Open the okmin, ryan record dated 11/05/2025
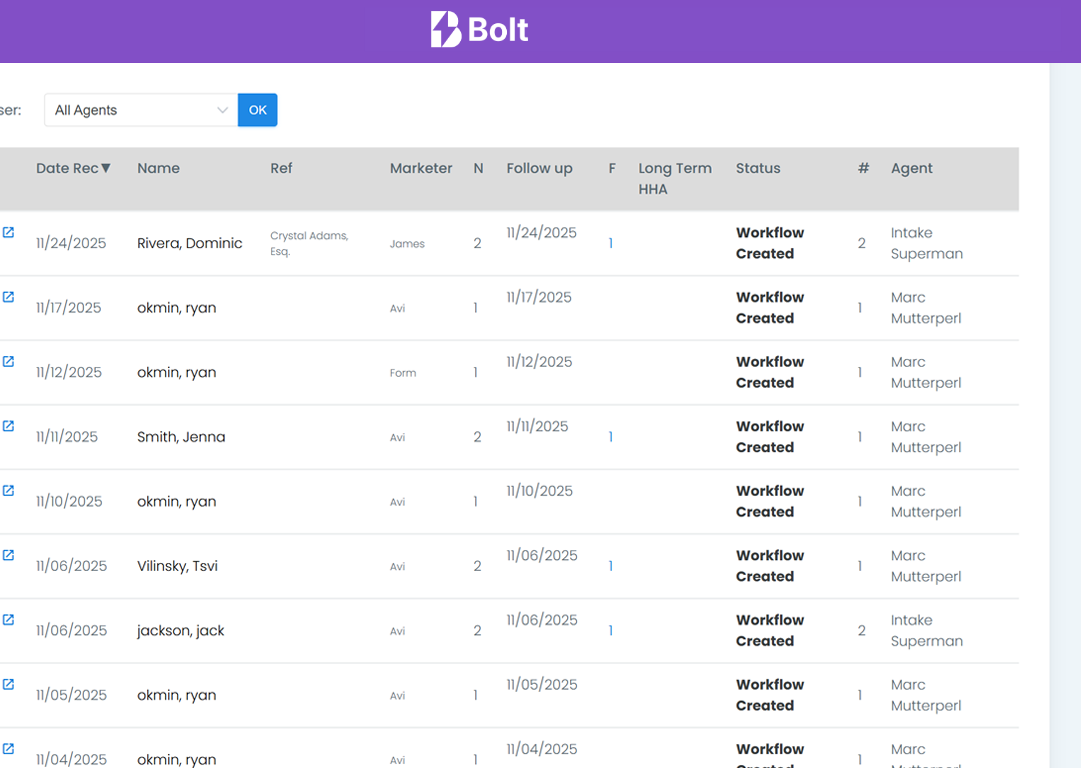 (9, 685)
